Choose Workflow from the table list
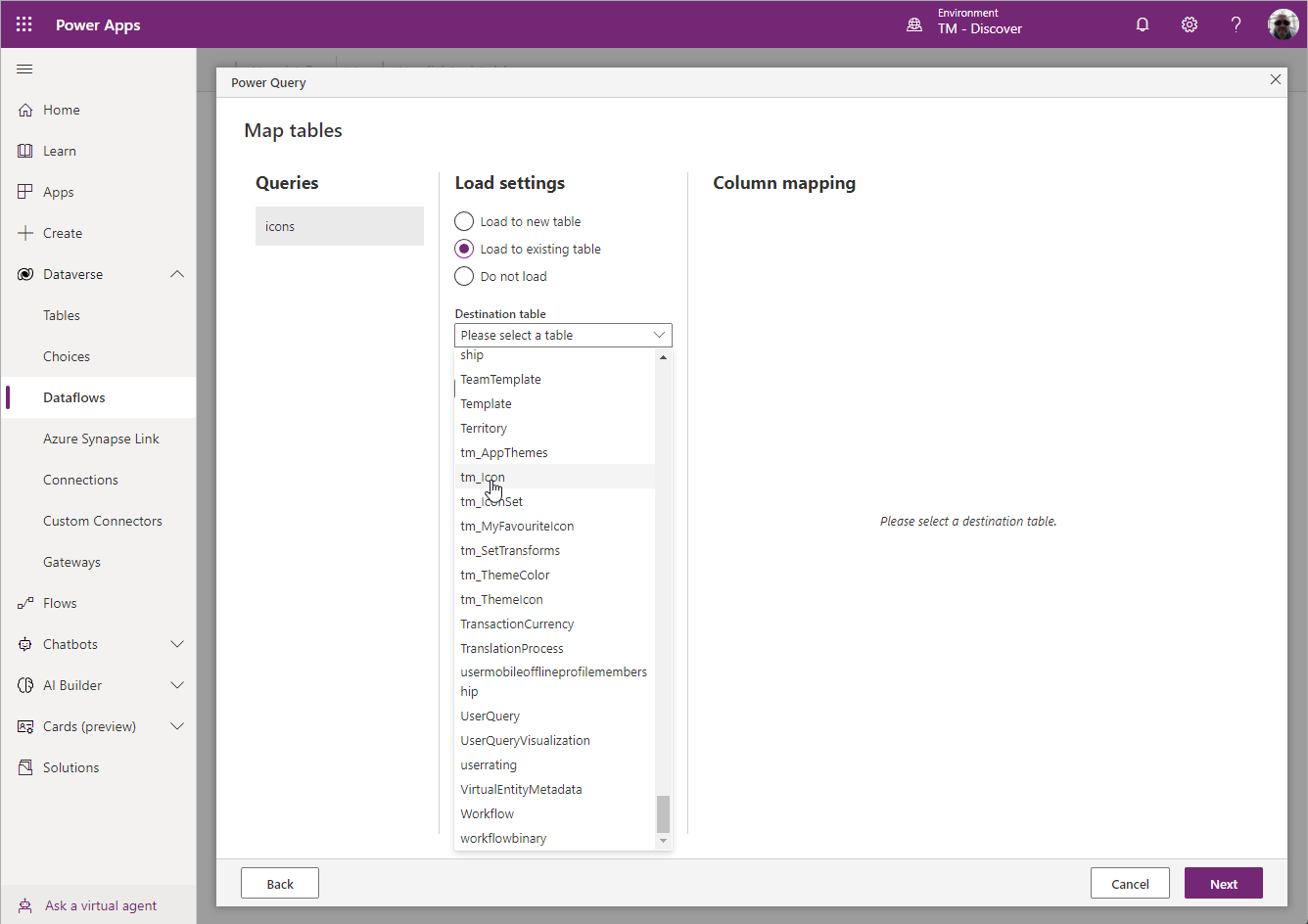Viewport: 1308px width, 924px height. tap(555, 813)
